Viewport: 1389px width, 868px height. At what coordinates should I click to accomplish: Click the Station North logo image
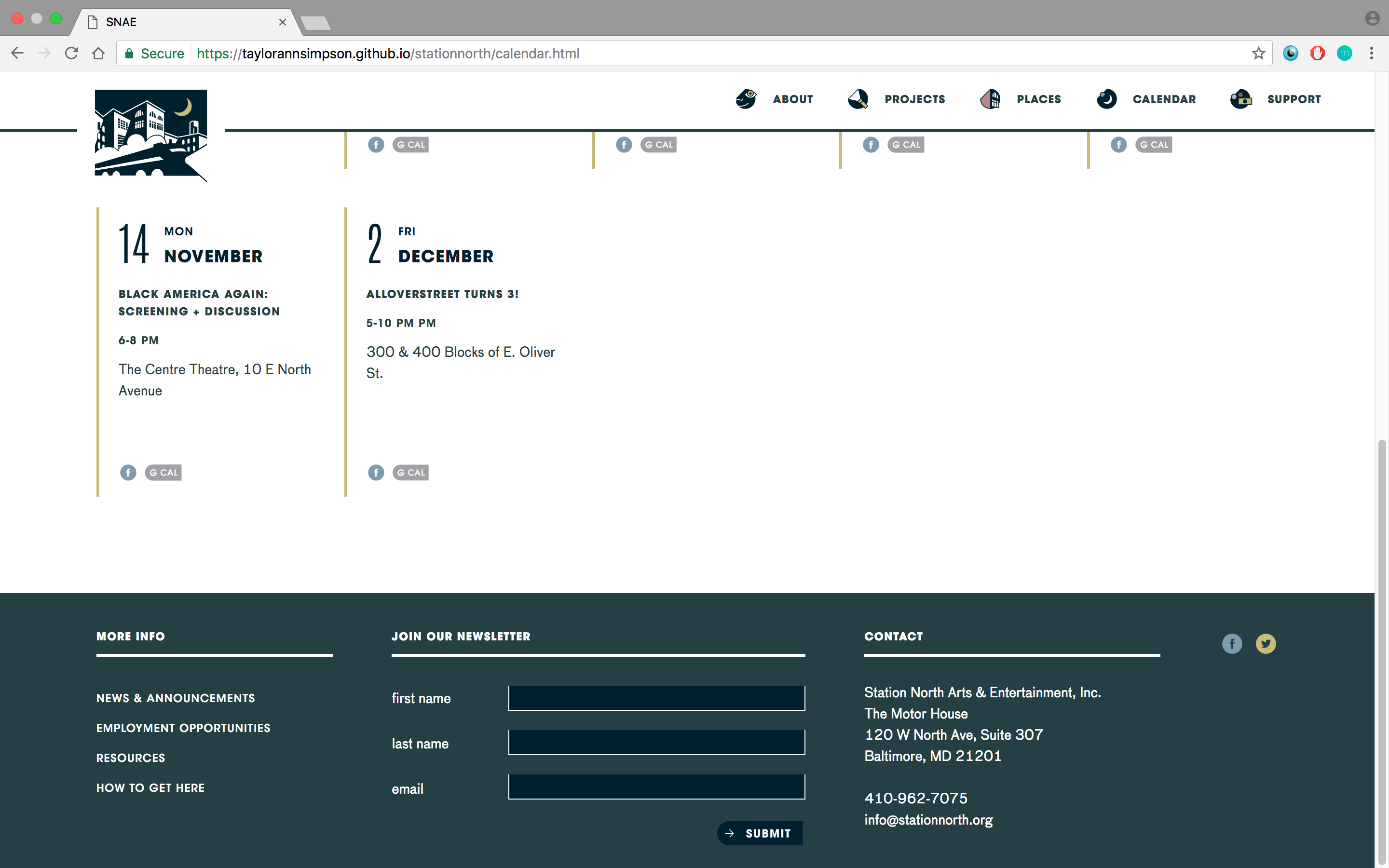(150, 135)
